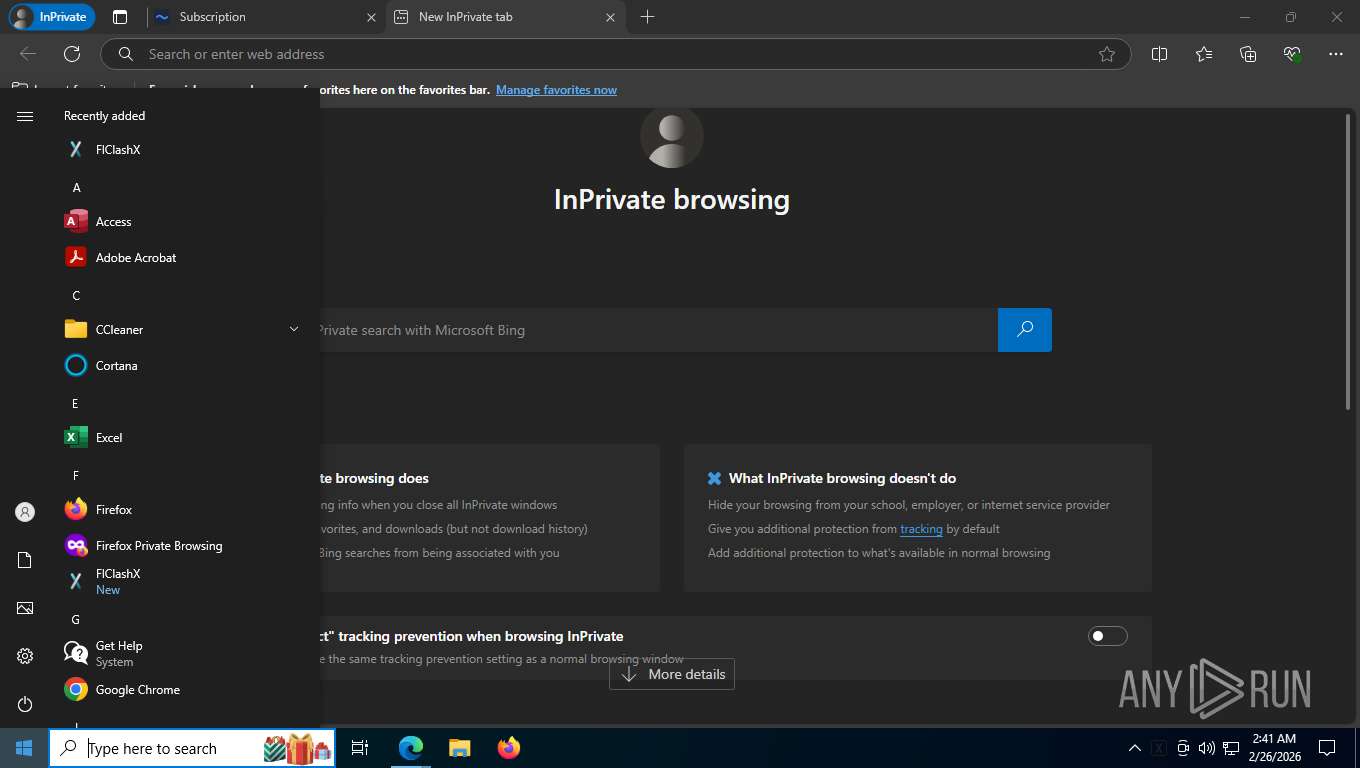
Task: Open Edge Collections
Action: click(1248, 54)
